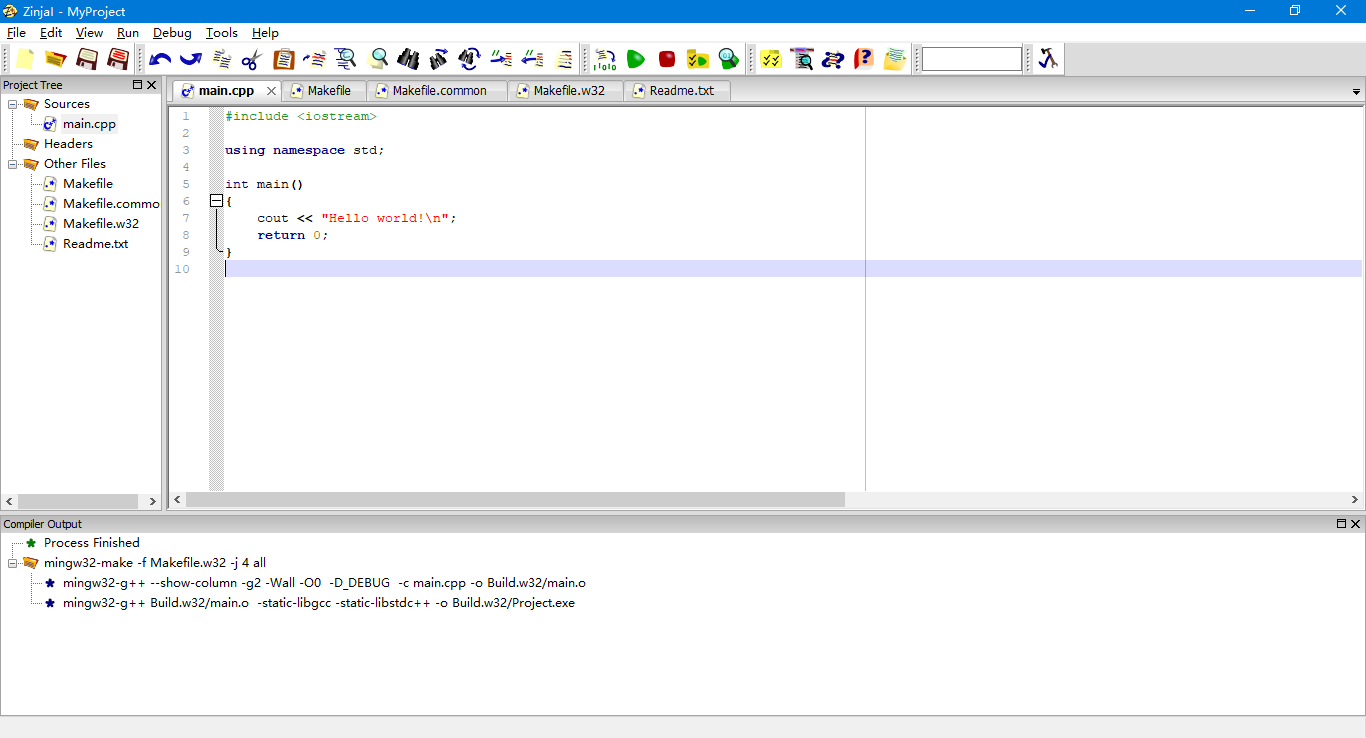
Task: Stop execution with the red stop icon
Action: tap(665, 59)
